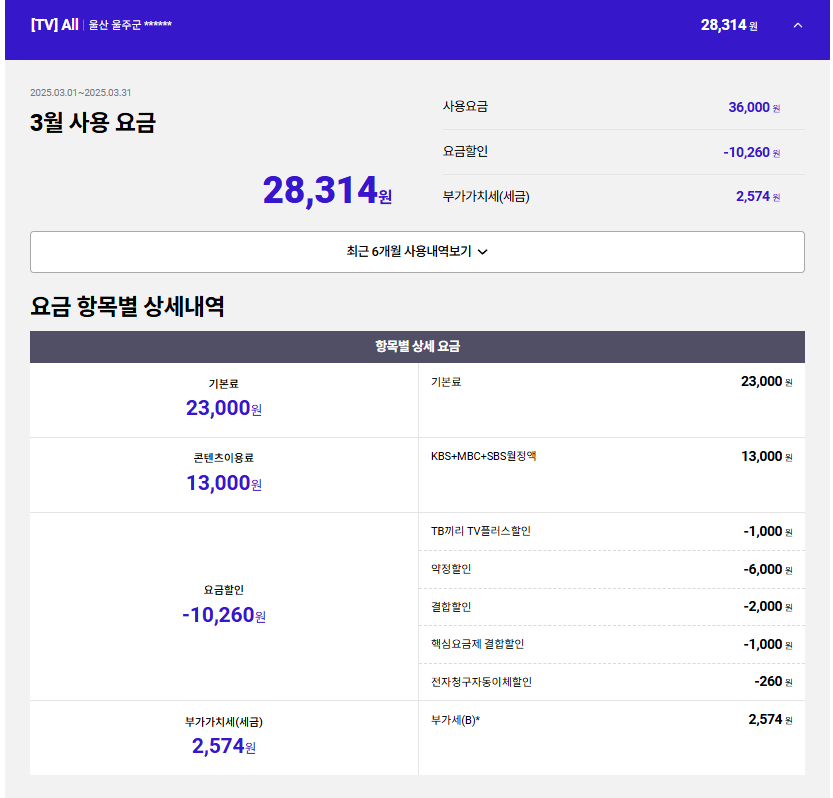Click 부가세(B)* row label
The height and width of the screenshot is (798, 833).
coord(455,720)
